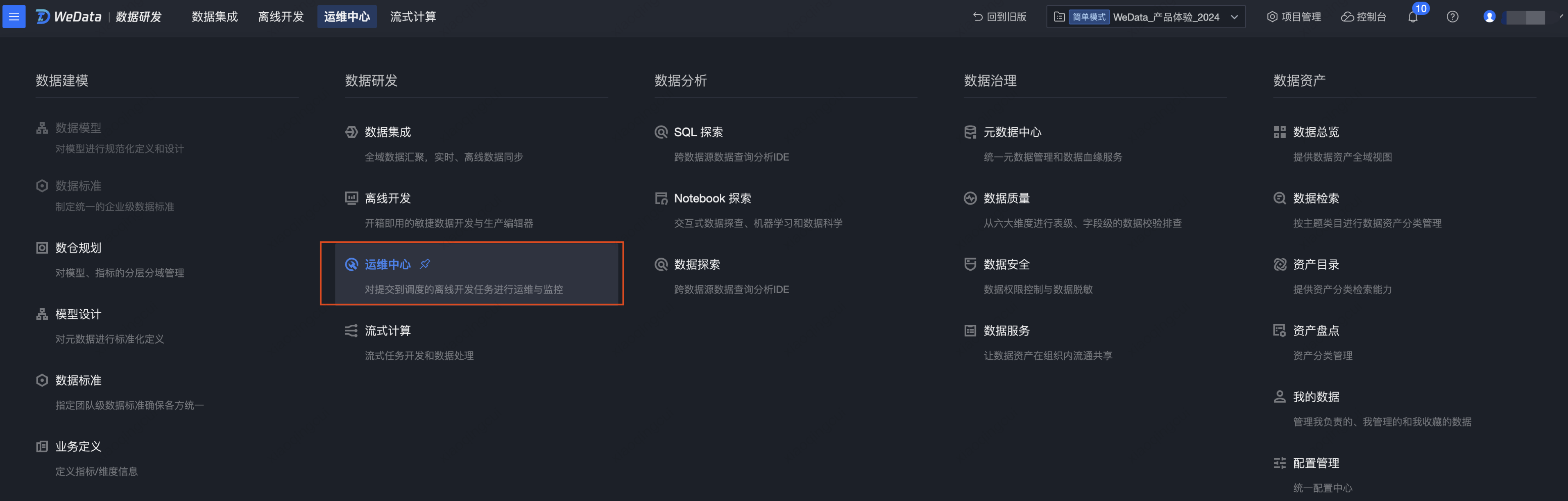Click the 数据质量 icon
The height and width of the screenshot is (501, 1568).
(970, 198)
